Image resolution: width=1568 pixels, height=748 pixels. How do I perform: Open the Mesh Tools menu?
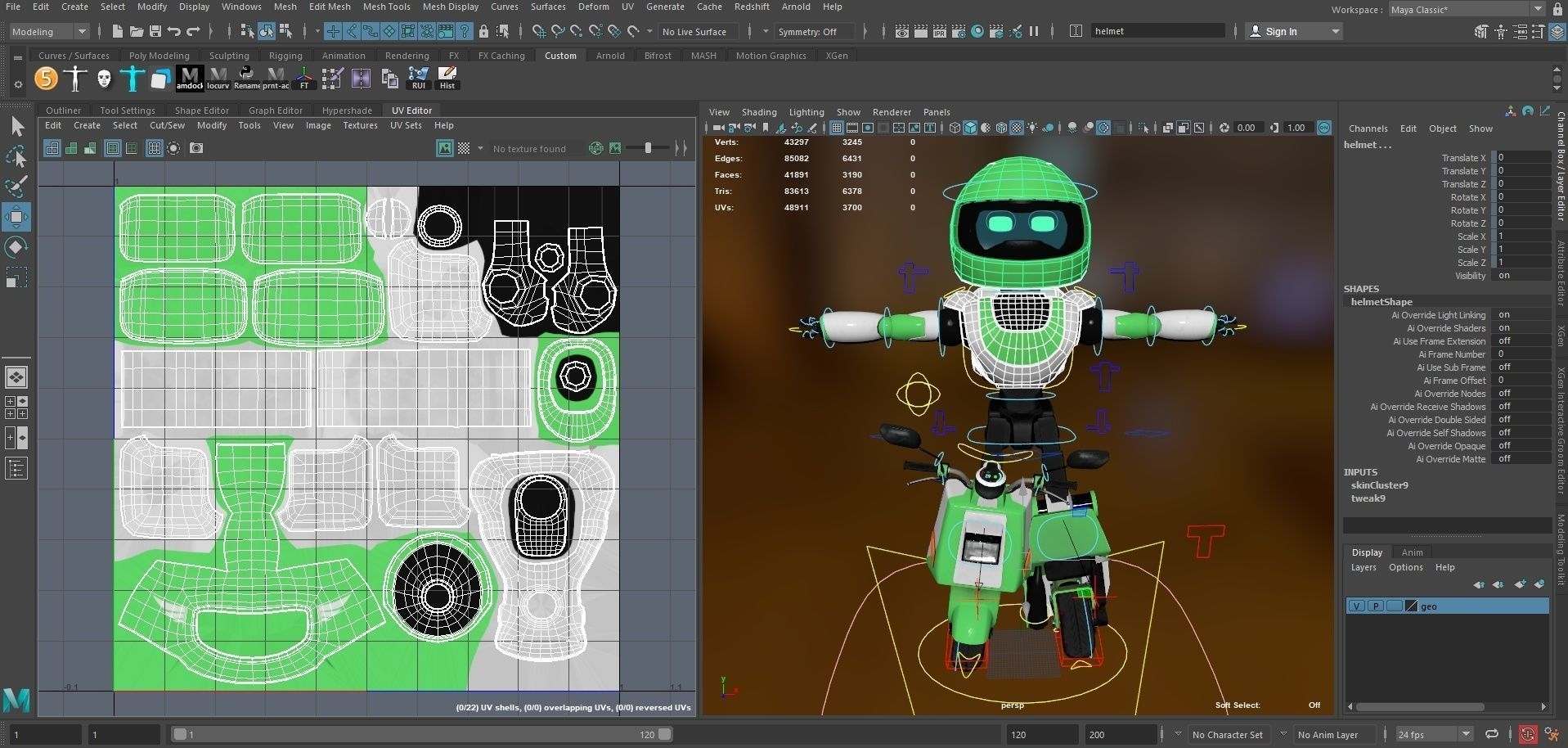tap(386, 7)
